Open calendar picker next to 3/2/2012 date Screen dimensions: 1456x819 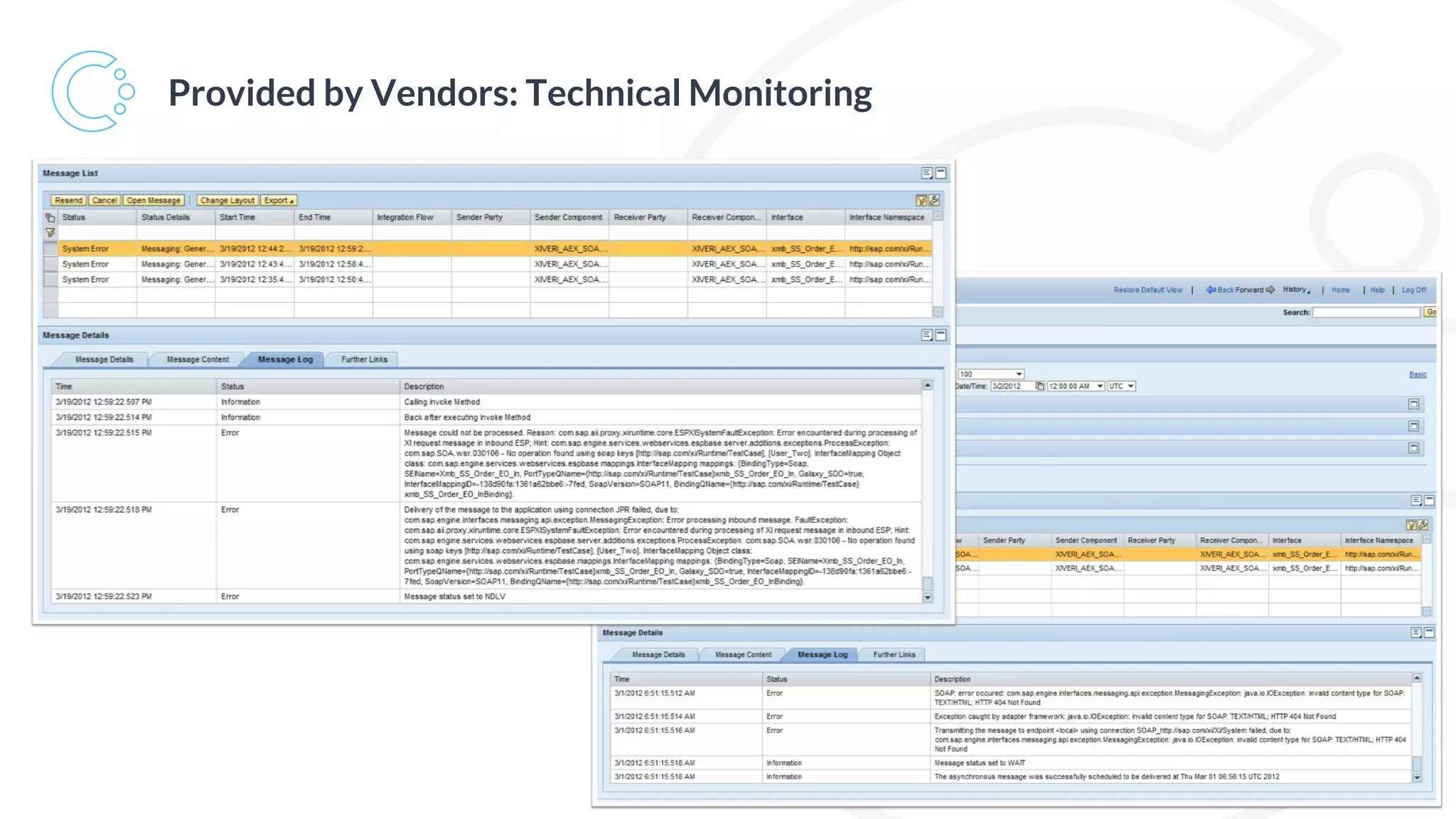click(1039, 386)
